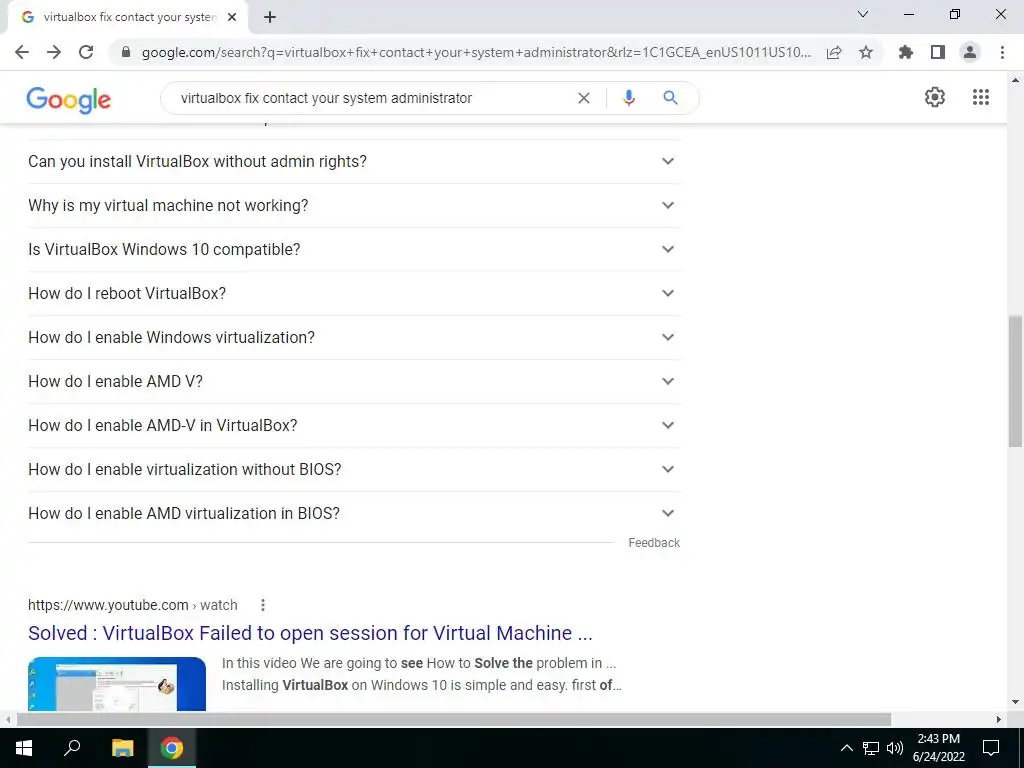The height and width of the screenshot is (768, 1024).
Task: Expand "How do I enable AMD V?"
Action: (354, 381)
